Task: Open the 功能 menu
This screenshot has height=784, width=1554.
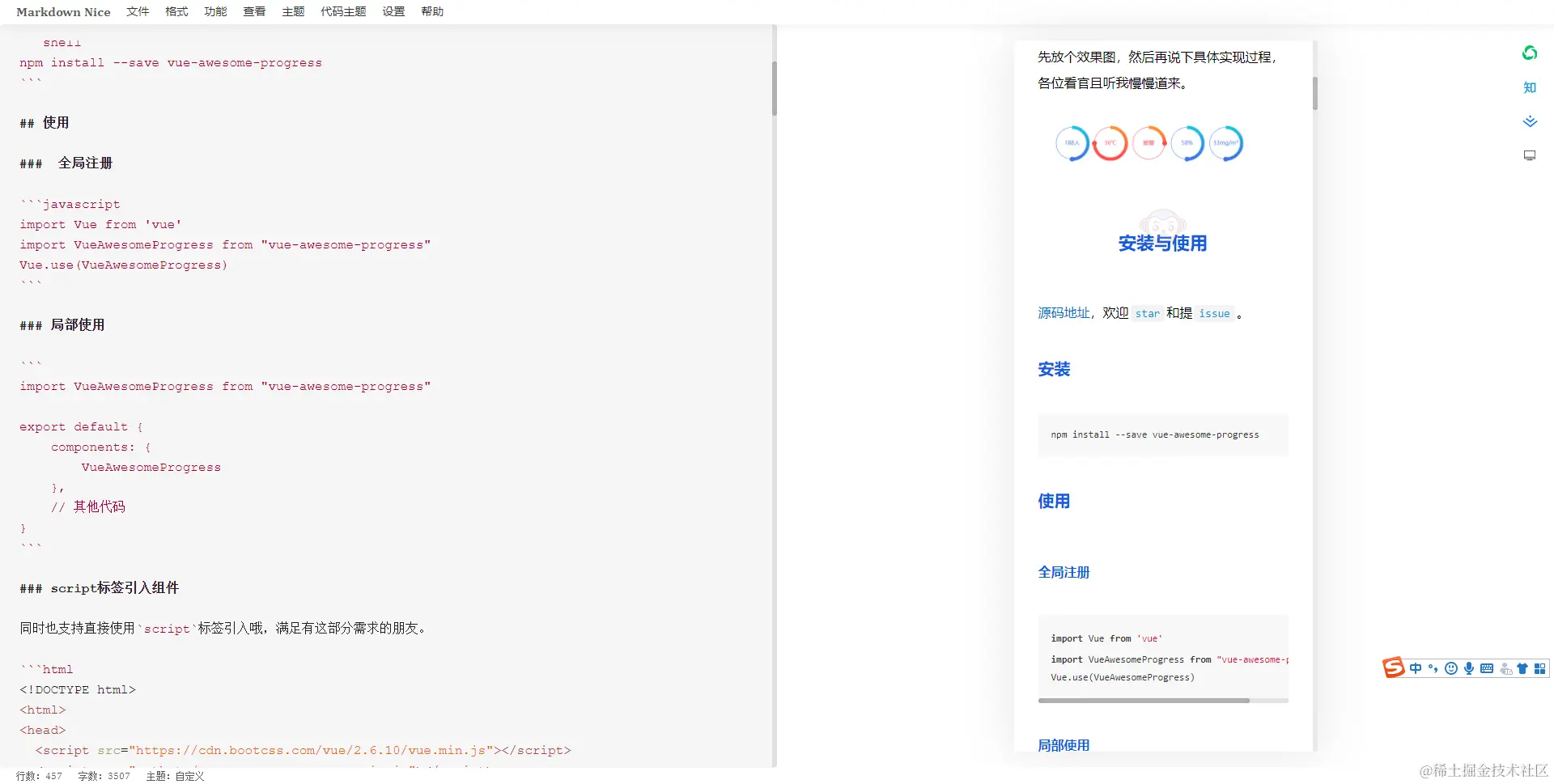Action: click(x=215, y=11)
